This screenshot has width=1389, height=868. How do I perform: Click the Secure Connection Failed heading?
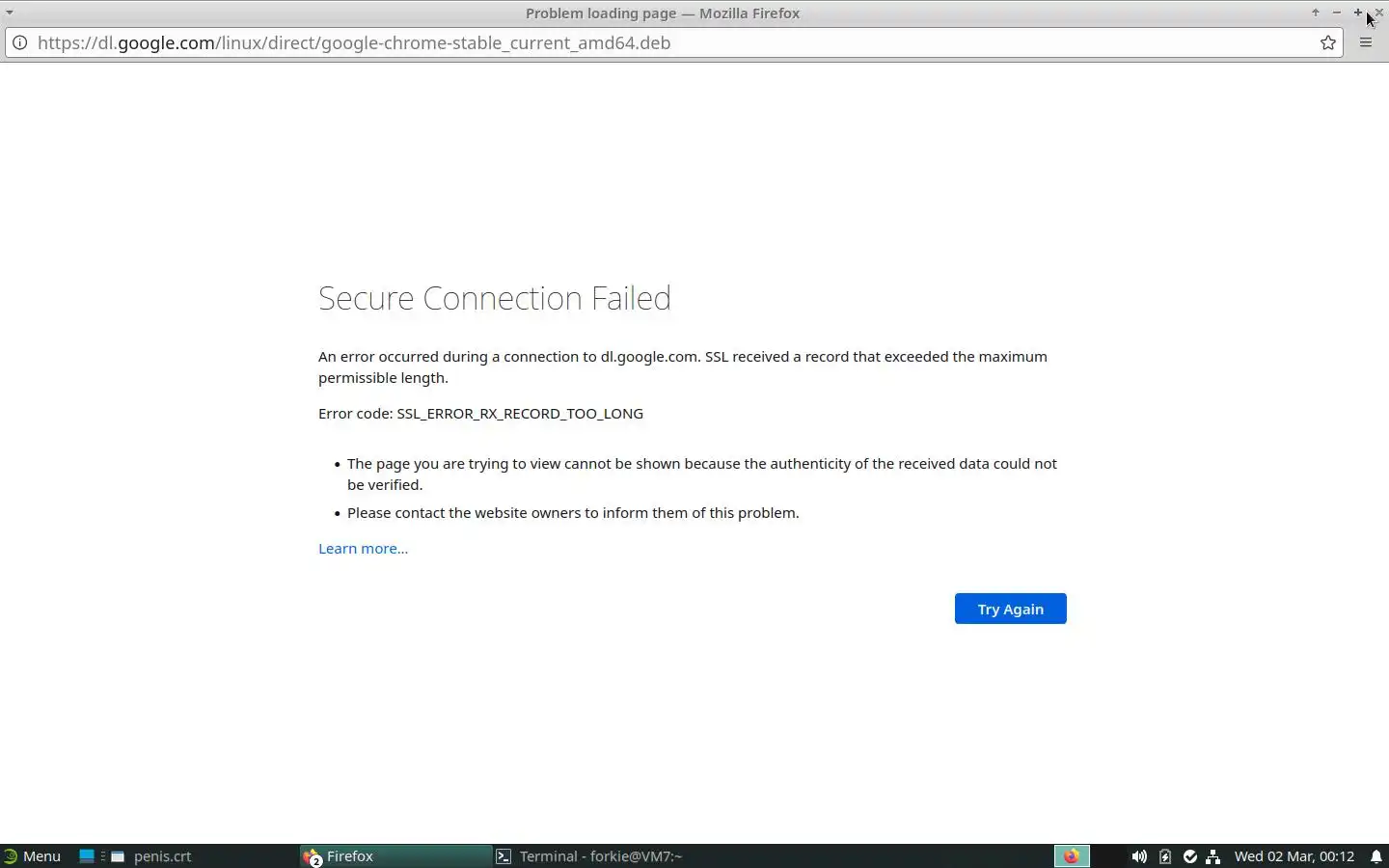coord(494,298)
